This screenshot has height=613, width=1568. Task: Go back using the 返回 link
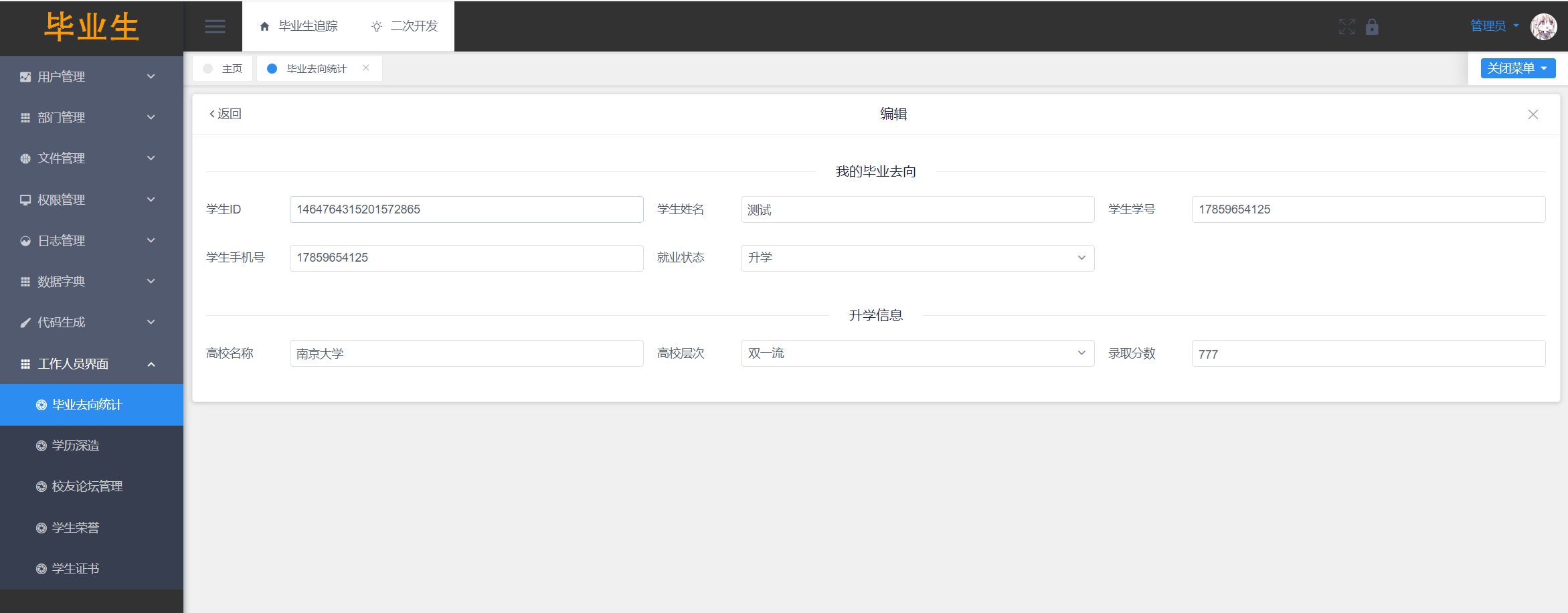[x=226, y=114]
